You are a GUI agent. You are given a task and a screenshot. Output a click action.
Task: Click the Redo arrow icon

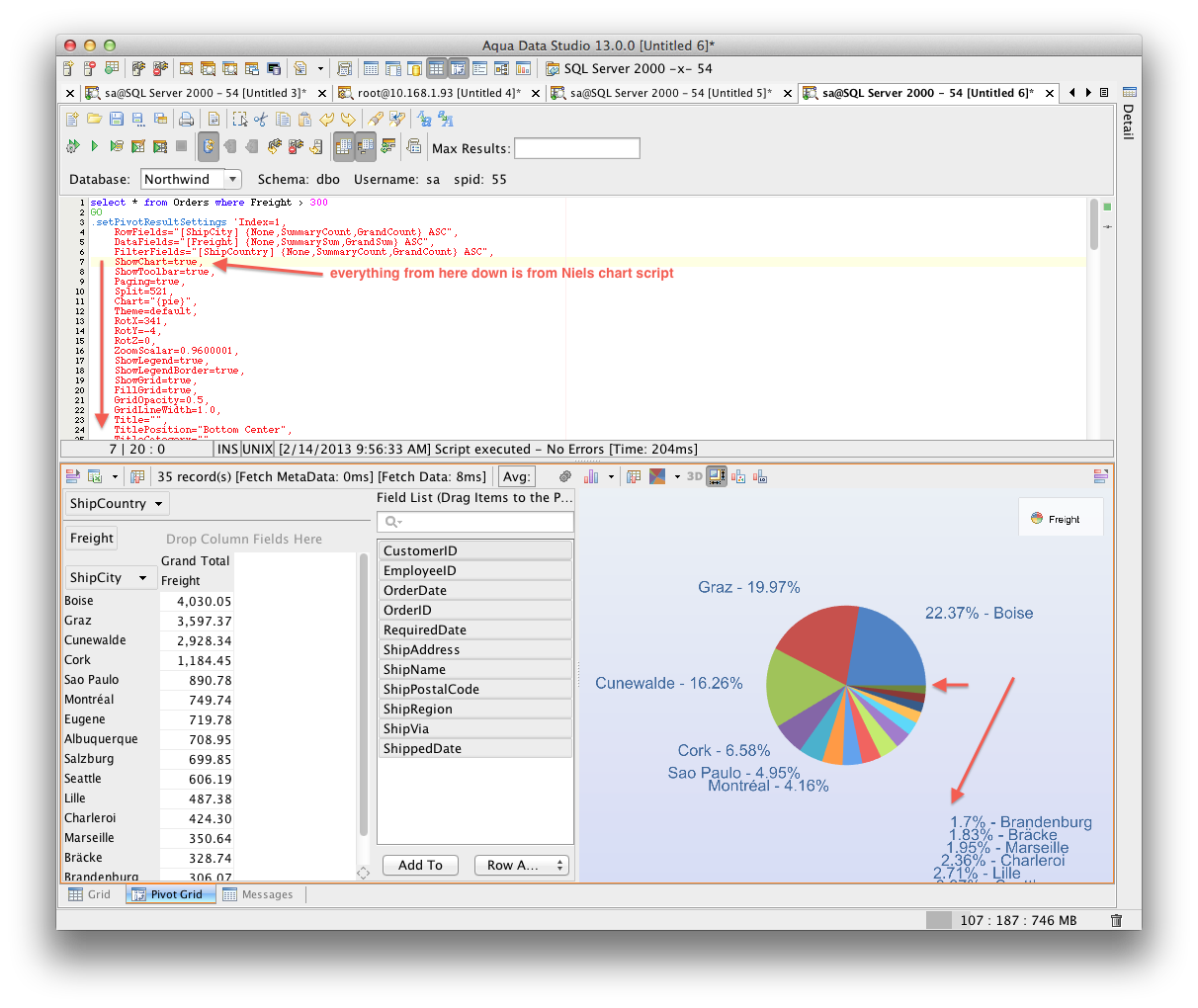(348, 120)
